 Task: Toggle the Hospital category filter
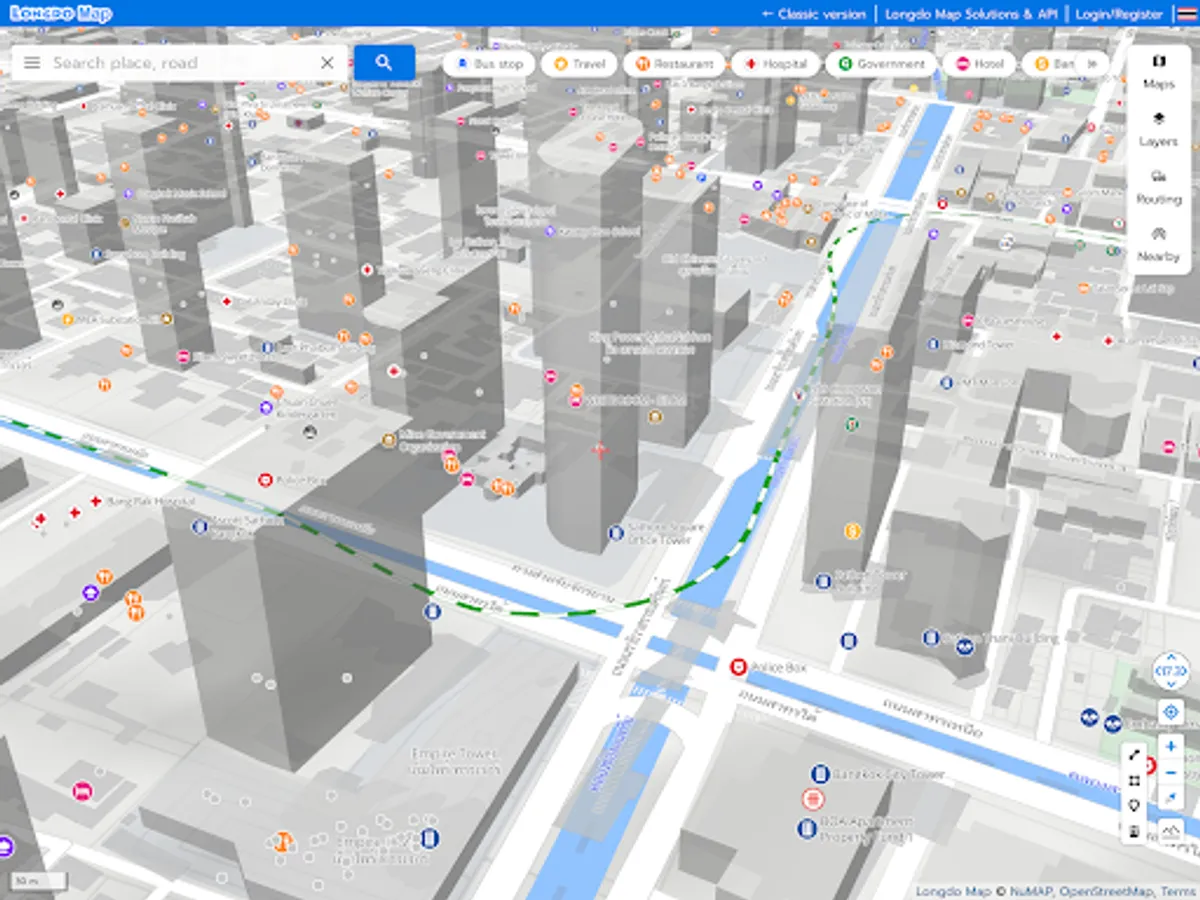pos(777,63)
